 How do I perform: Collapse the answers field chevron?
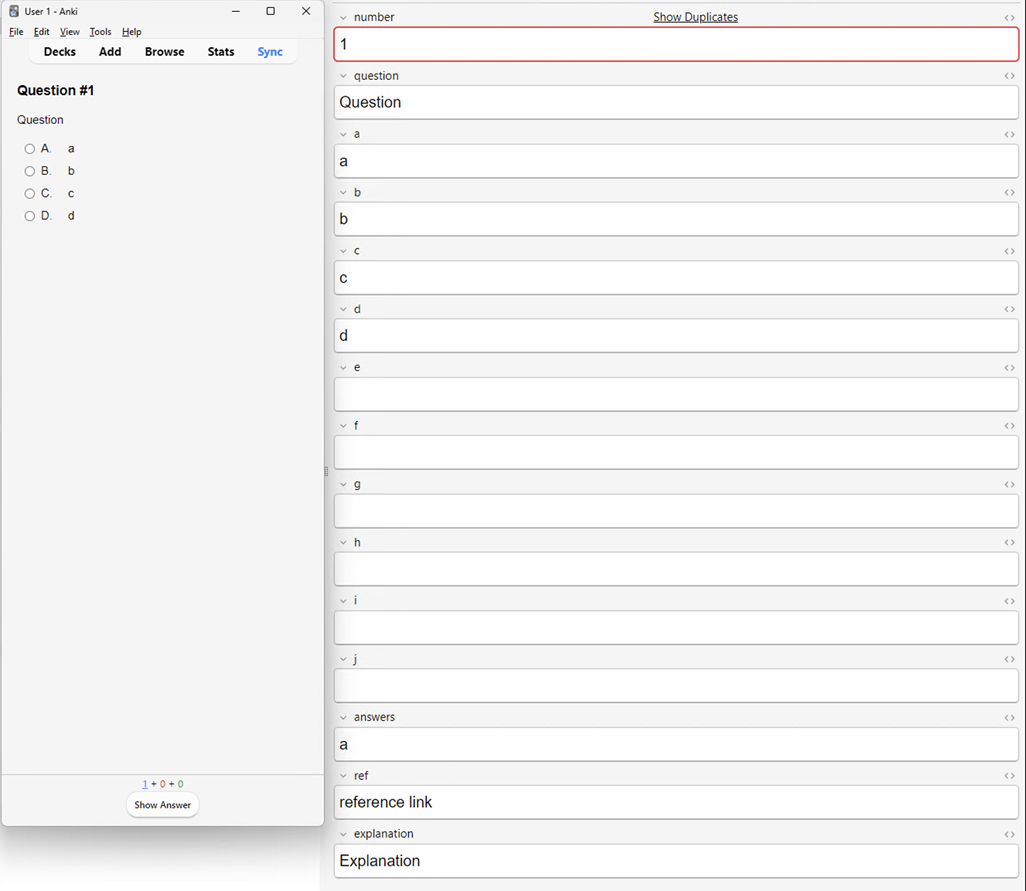tap(343, 718)
